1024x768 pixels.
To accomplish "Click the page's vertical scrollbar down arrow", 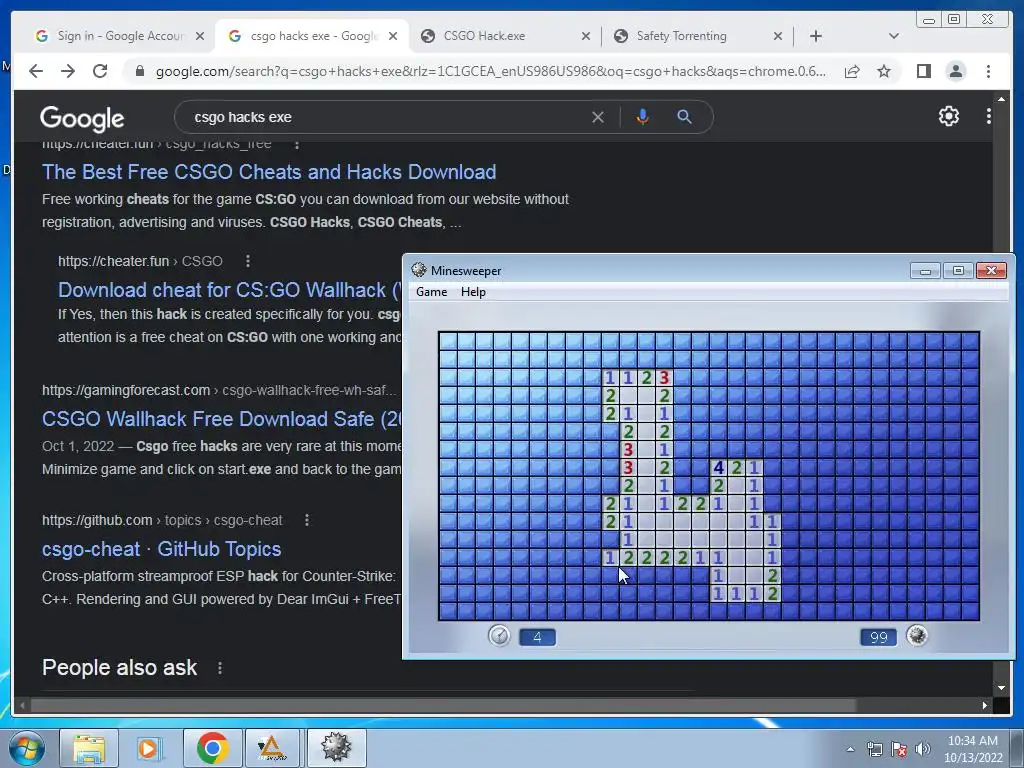I will (x=1001, y=688).
